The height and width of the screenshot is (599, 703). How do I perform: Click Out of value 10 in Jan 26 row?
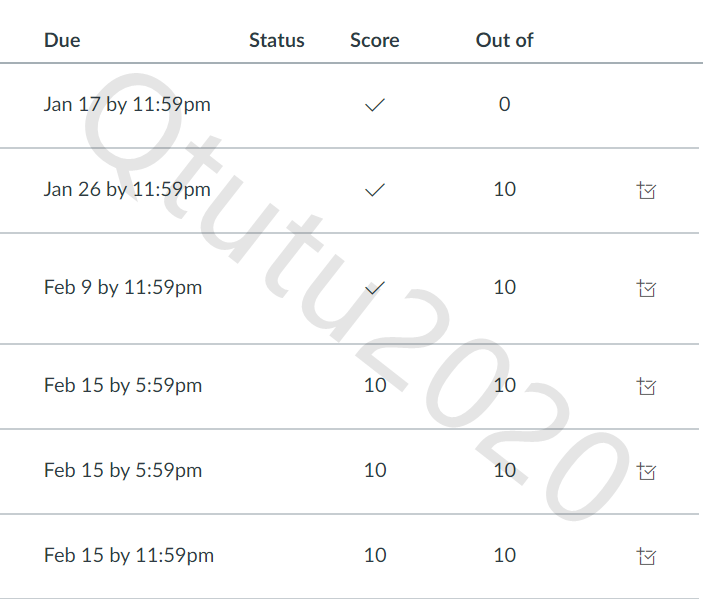[x=505, y=190]
